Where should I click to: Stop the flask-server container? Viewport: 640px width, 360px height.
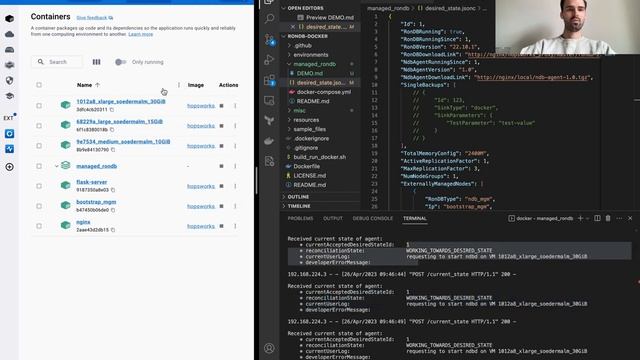click(222, 186)
